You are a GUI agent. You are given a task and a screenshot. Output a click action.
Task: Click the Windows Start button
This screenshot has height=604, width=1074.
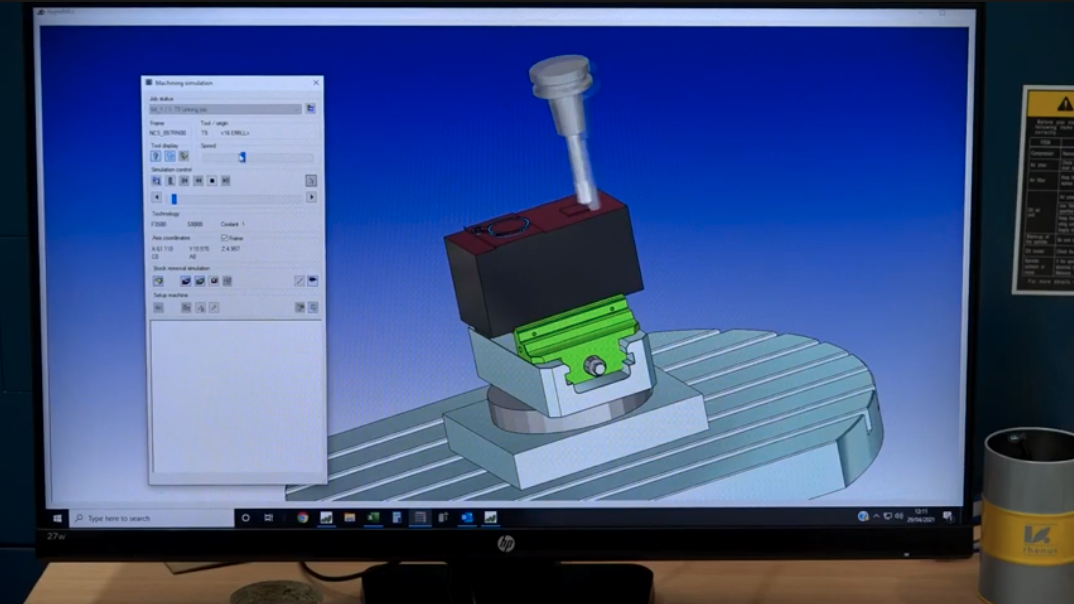[57, 518]
